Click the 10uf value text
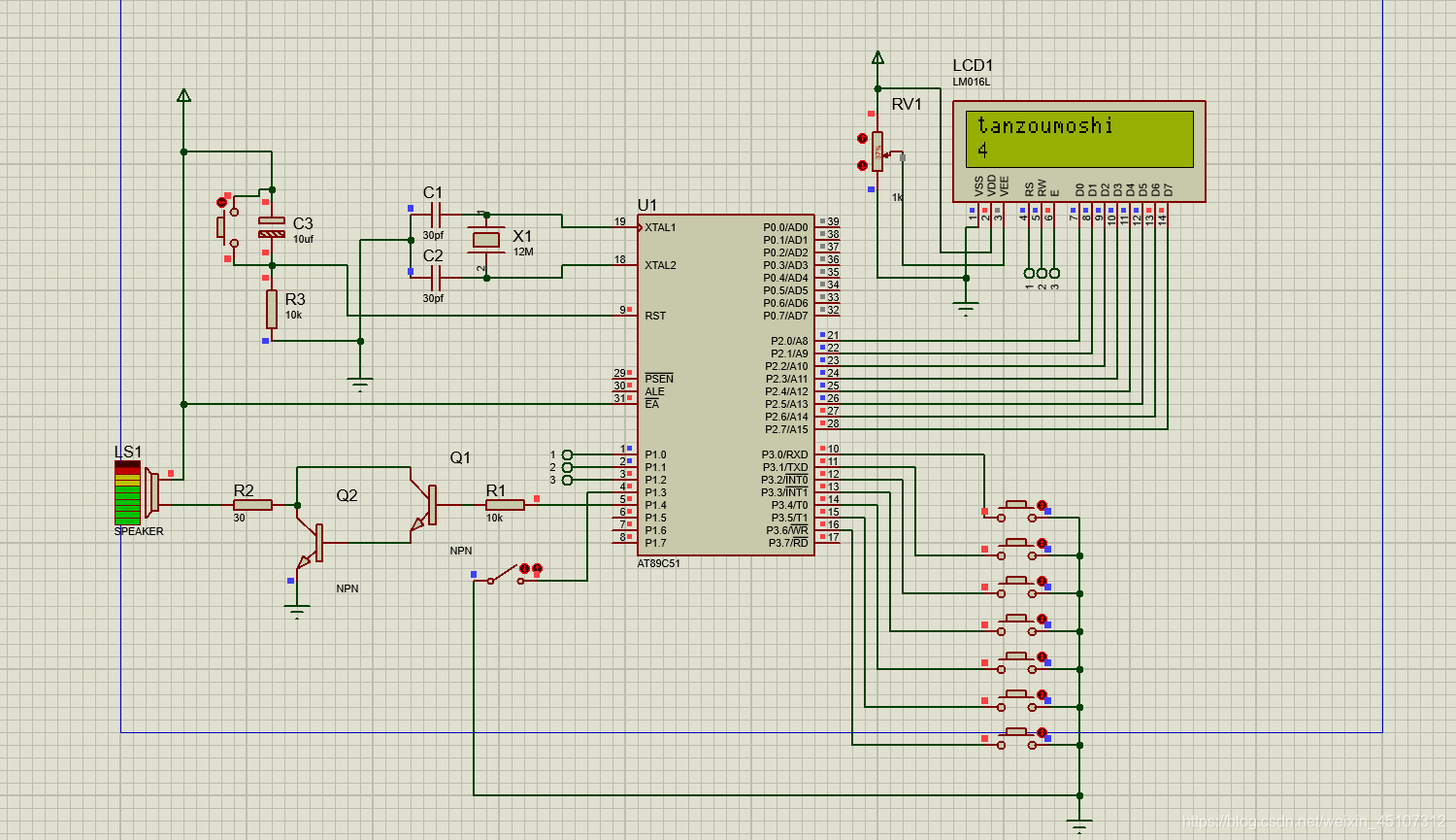The width and height of the screenshot is (1456, 840). point(303,239)
